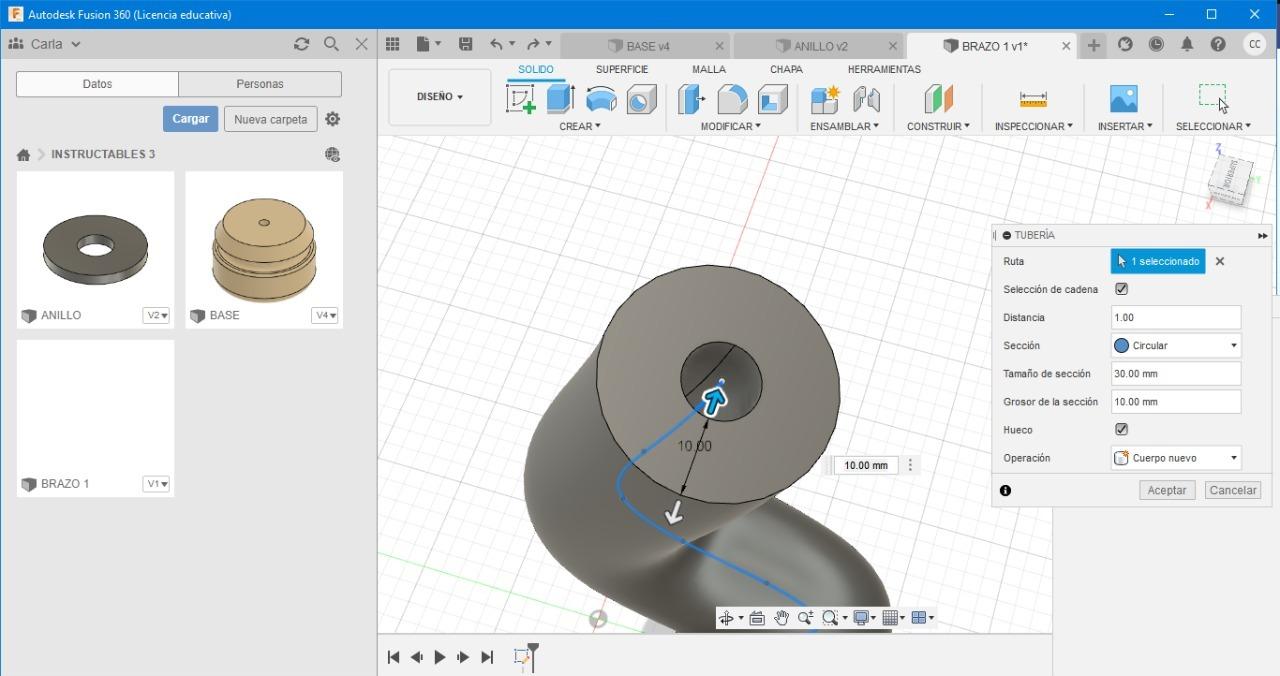Select the Shell tool
This screenshot has height=676, width=1280.
(773, 99)
